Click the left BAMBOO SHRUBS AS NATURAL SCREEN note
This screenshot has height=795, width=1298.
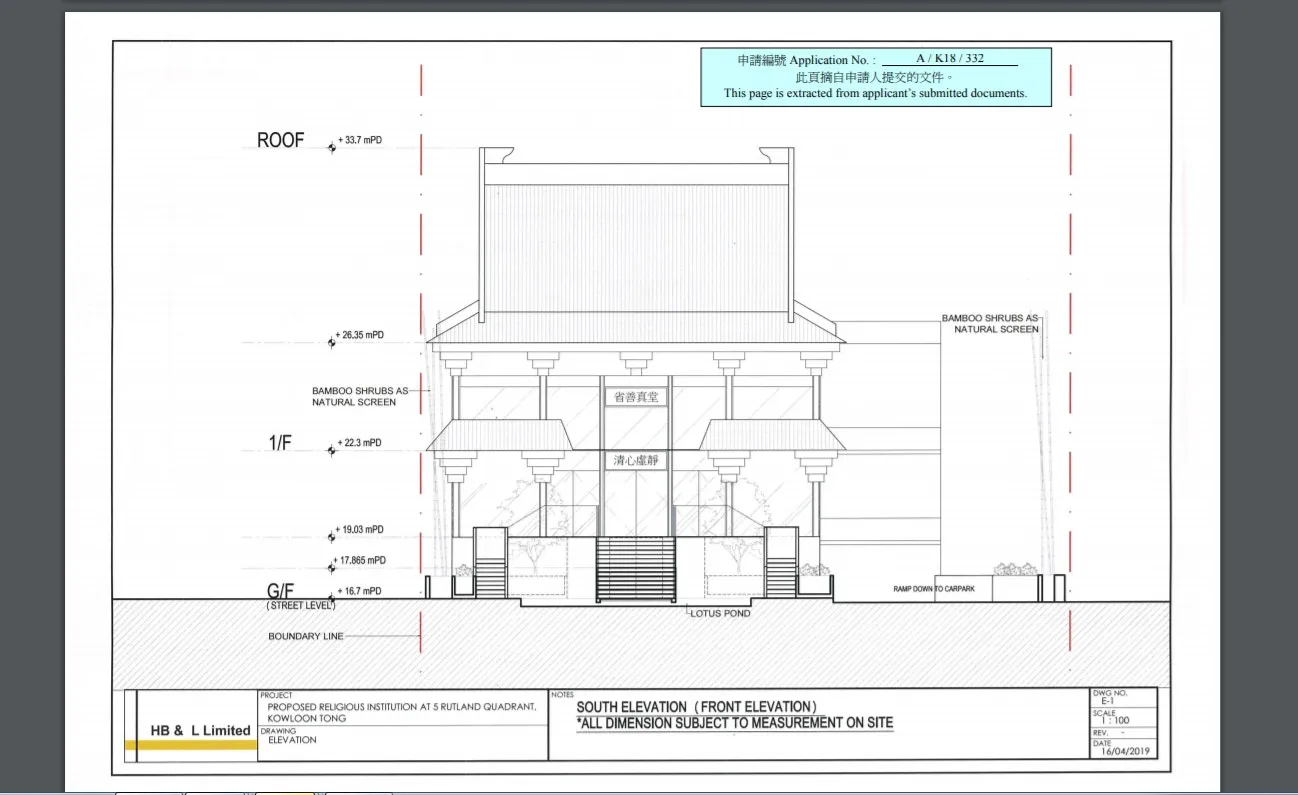pyautogui.click(x=360, y=396)
